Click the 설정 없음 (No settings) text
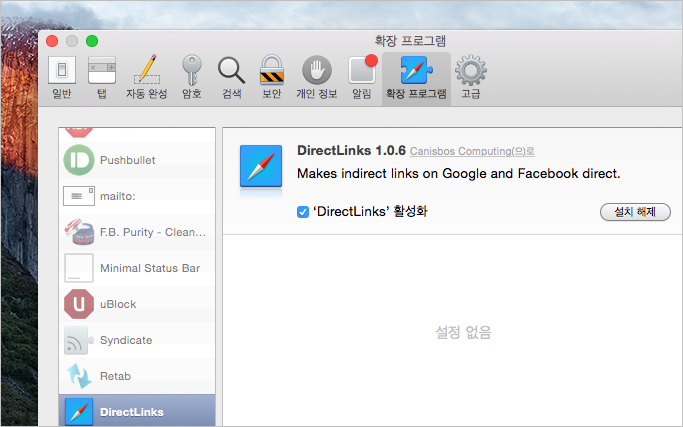The image size is (683, 427). pyautogui.click(x=463, y=332)
